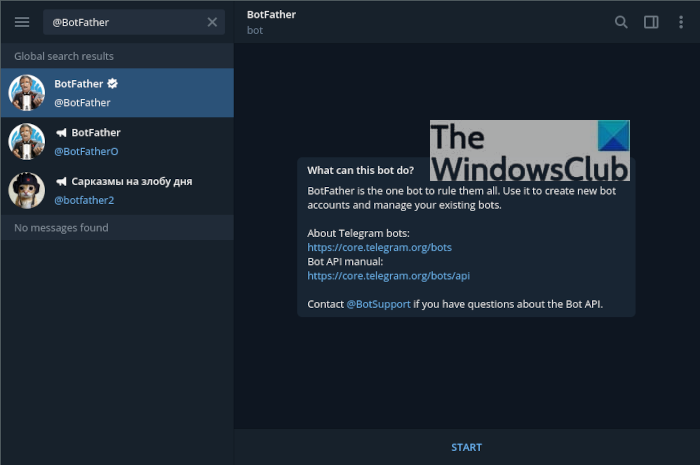The width and height of the screenshot is (700, 465).
Task: Open the @BotFatherO channel result
Action: (117, 141)
